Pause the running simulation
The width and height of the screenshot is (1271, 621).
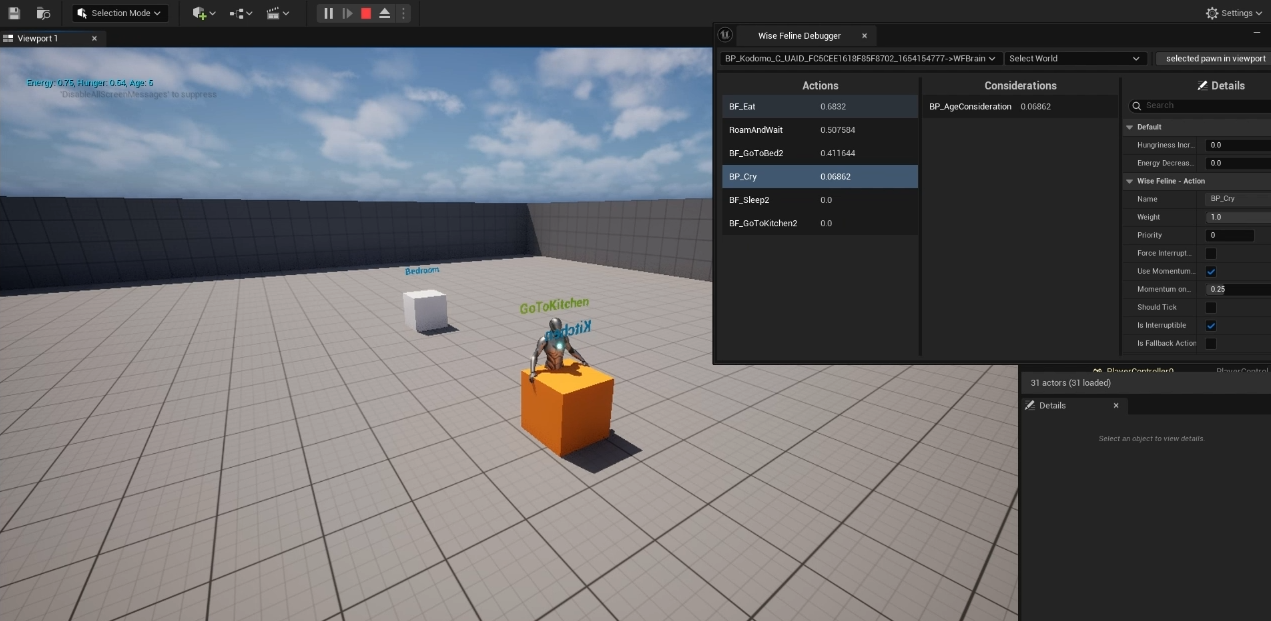tap(329, 13)
